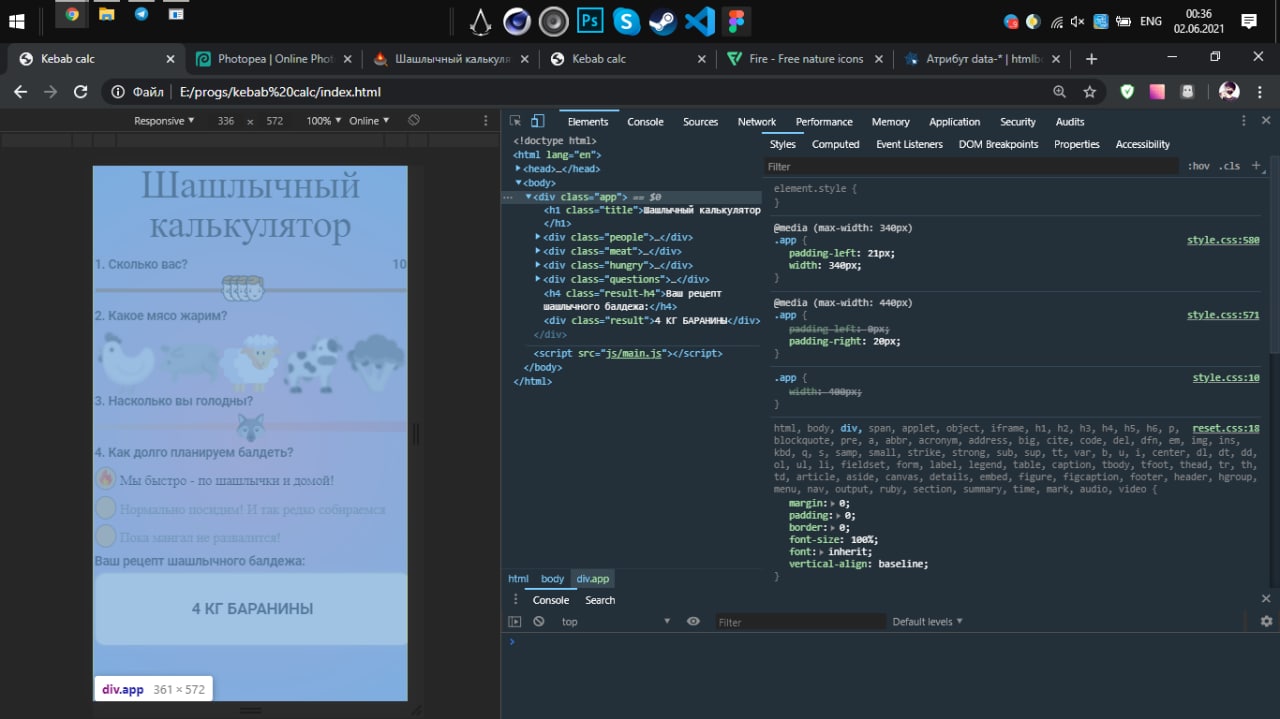Open the Event Listeners tab

(909, 144)
